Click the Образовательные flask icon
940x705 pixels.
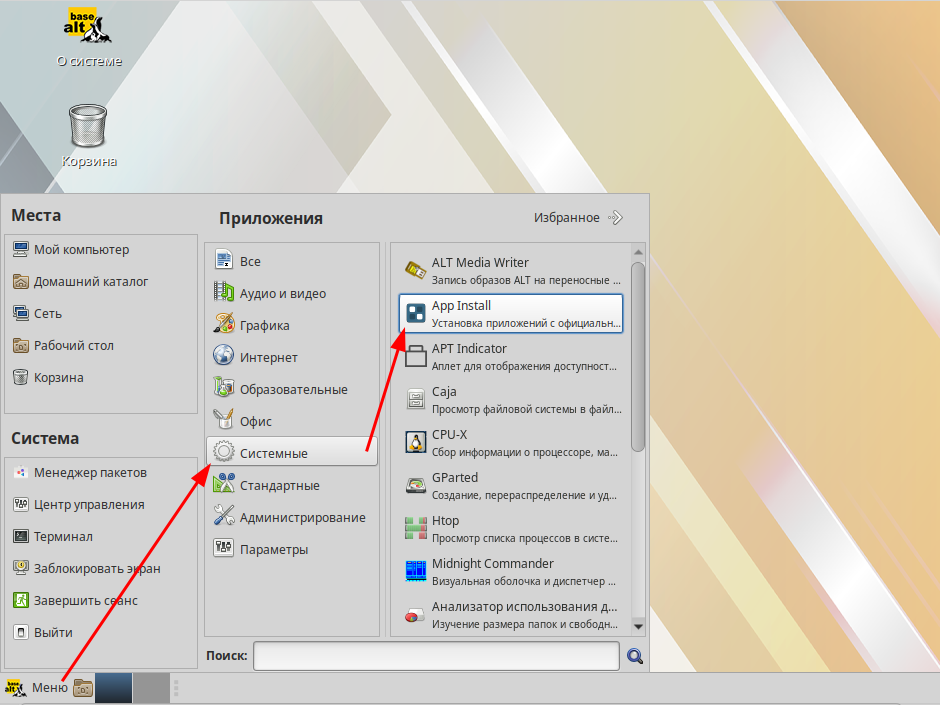224,388
